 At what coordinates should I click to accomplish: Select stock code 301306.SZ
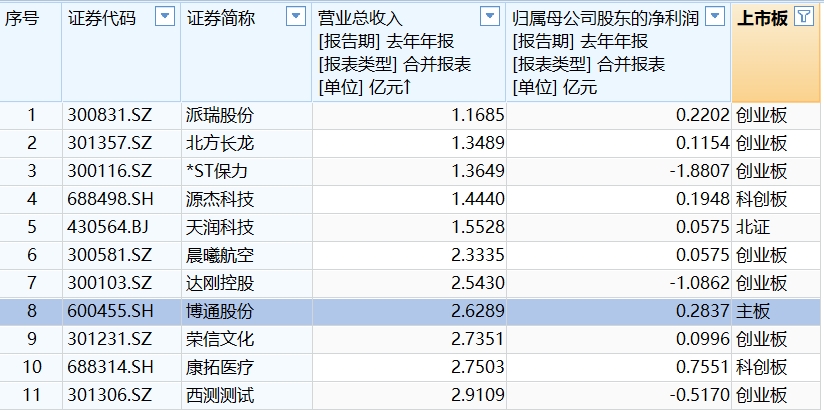coord(109,395)
